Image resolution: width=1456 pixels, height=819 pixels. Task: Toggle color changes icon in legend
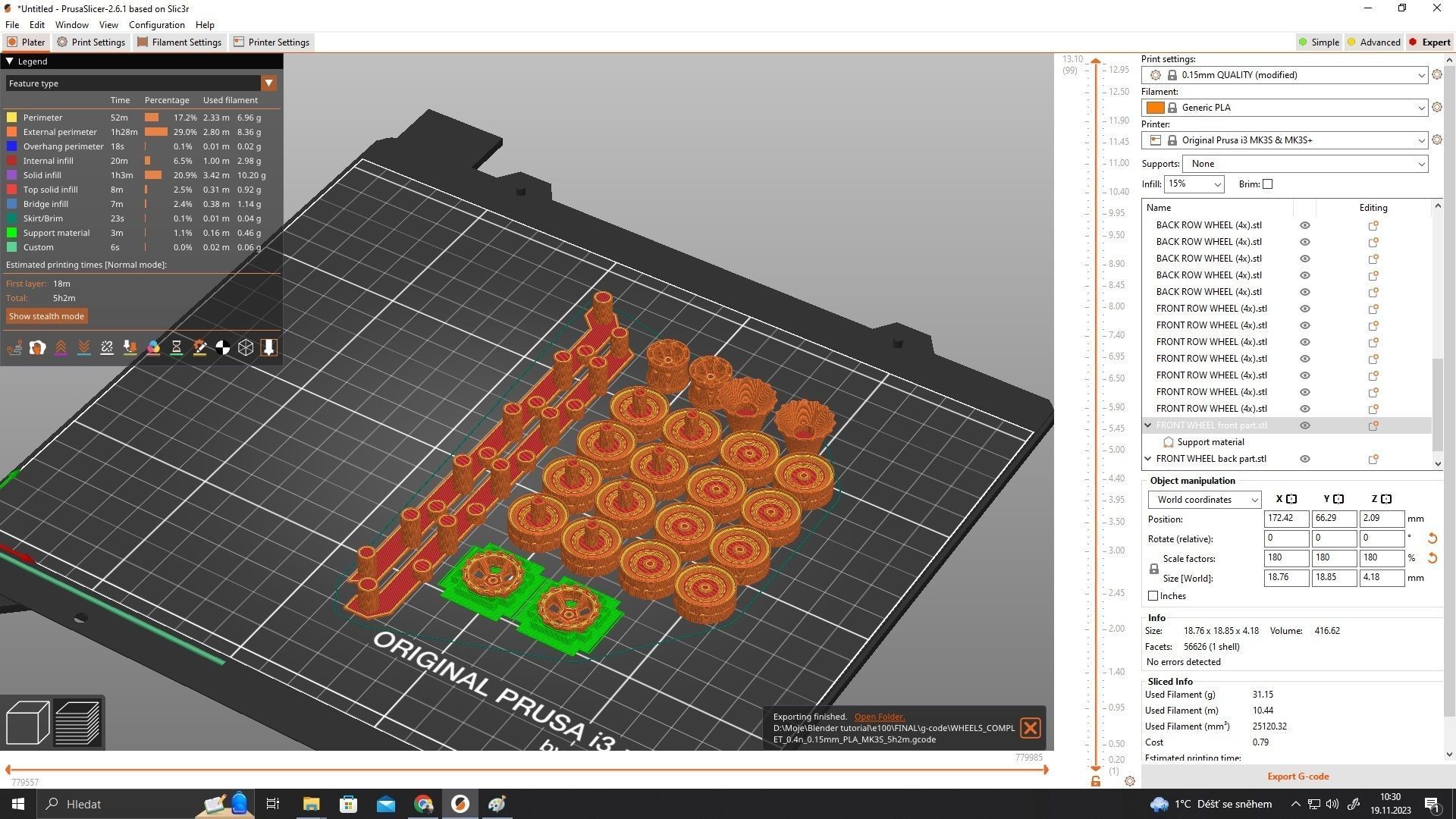tap(153, 348)
